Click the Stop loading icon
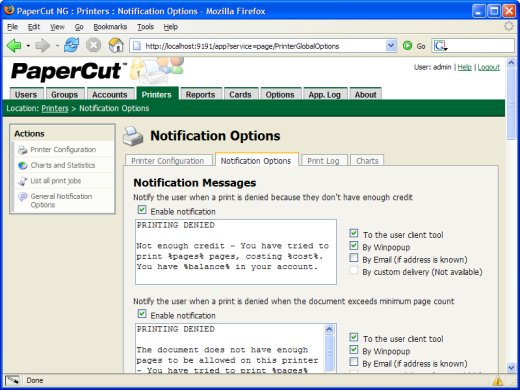 point(94,45)
